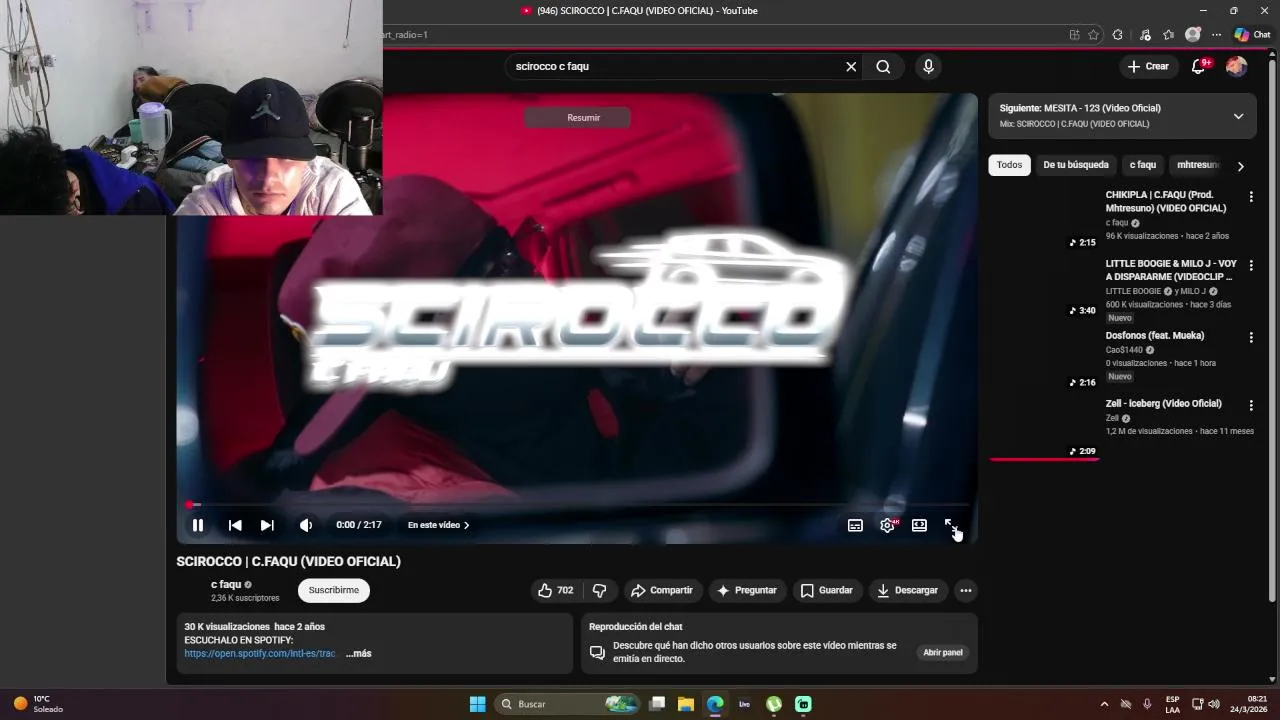Open Task View from the taskbar
This screenshot has height=720, width=1280.
tap(657, 704)
